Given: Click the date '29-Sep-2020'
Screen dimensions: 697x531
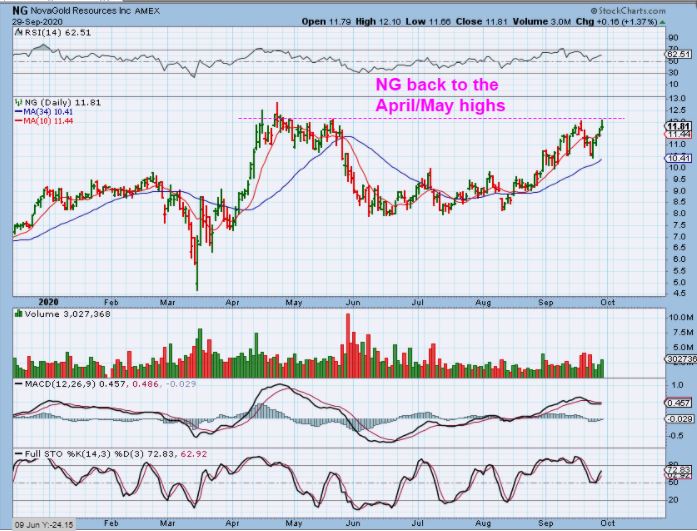Looking at the screenshot, I should [x=38, y=22].
